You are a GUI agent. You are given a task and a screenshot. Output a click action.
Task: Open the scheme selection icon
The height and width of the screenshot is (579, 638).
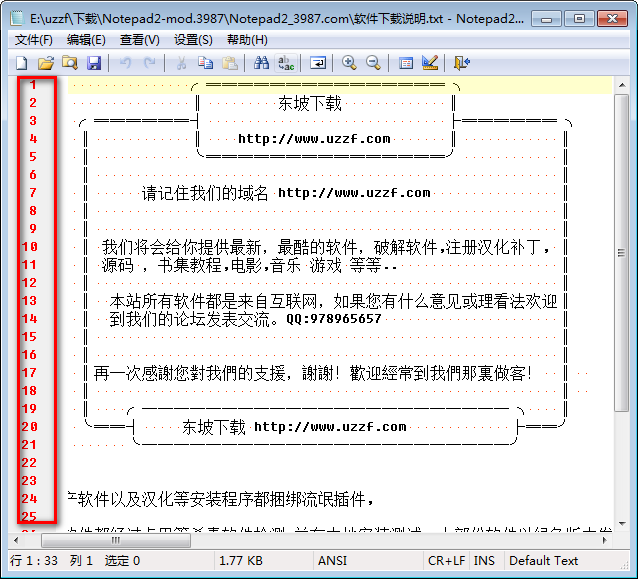405,63
